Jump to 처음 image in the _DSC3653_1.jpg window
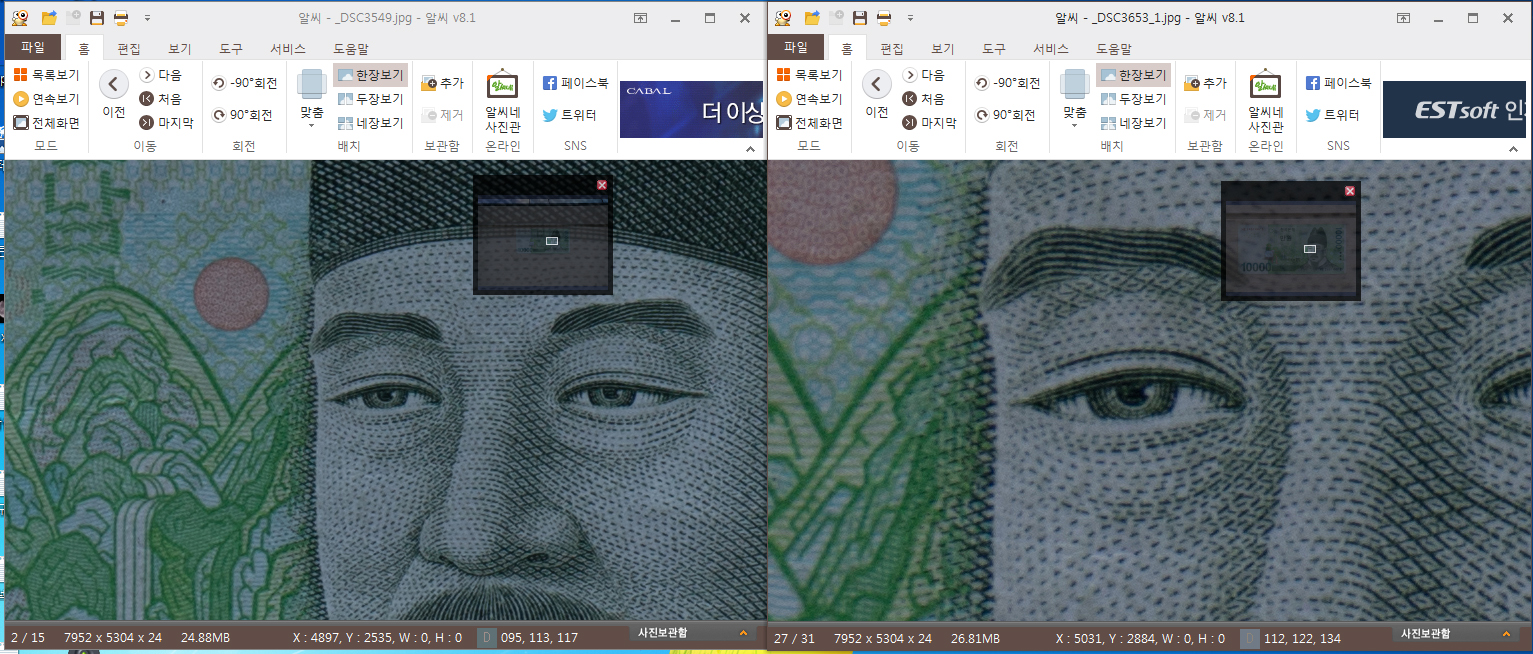 (924, 99)
